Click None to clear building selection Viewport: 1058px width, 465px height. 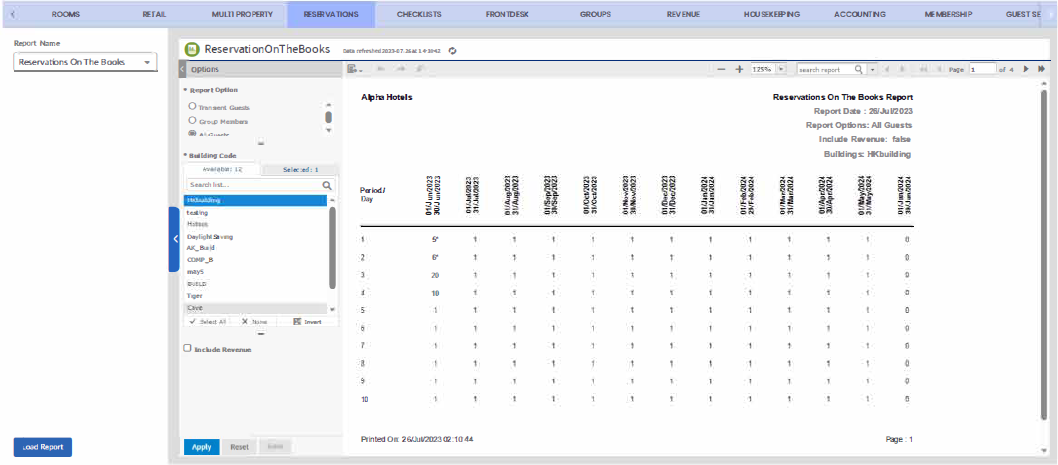pyautogui.click(x=254, y=322)
